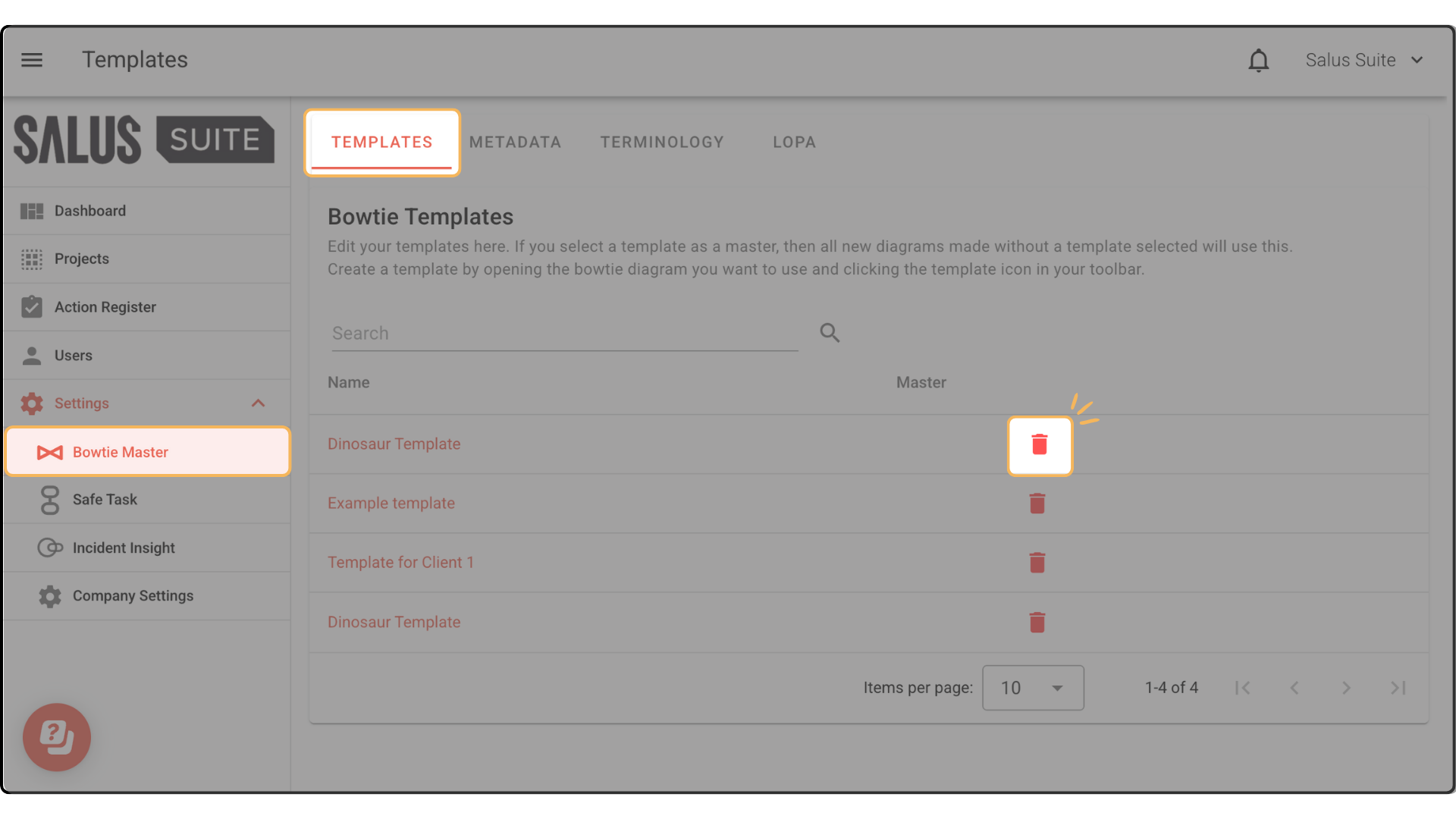The width and height of the screenshot is (1456, 819).
Task: Click the notification bell icon
Action: 1258,60
